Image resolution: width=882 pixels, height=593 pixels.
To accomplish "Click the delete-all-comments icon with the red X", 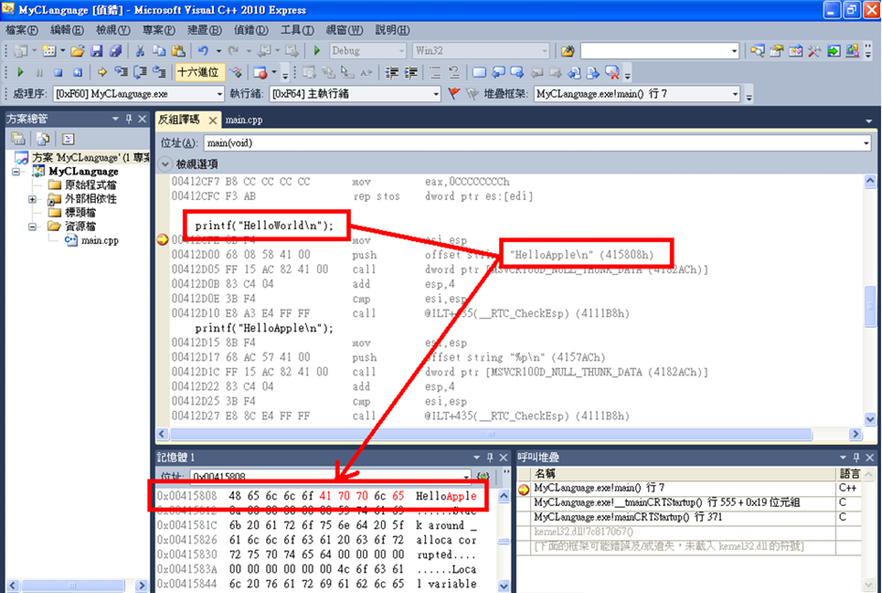I will (x=612, y=73).
